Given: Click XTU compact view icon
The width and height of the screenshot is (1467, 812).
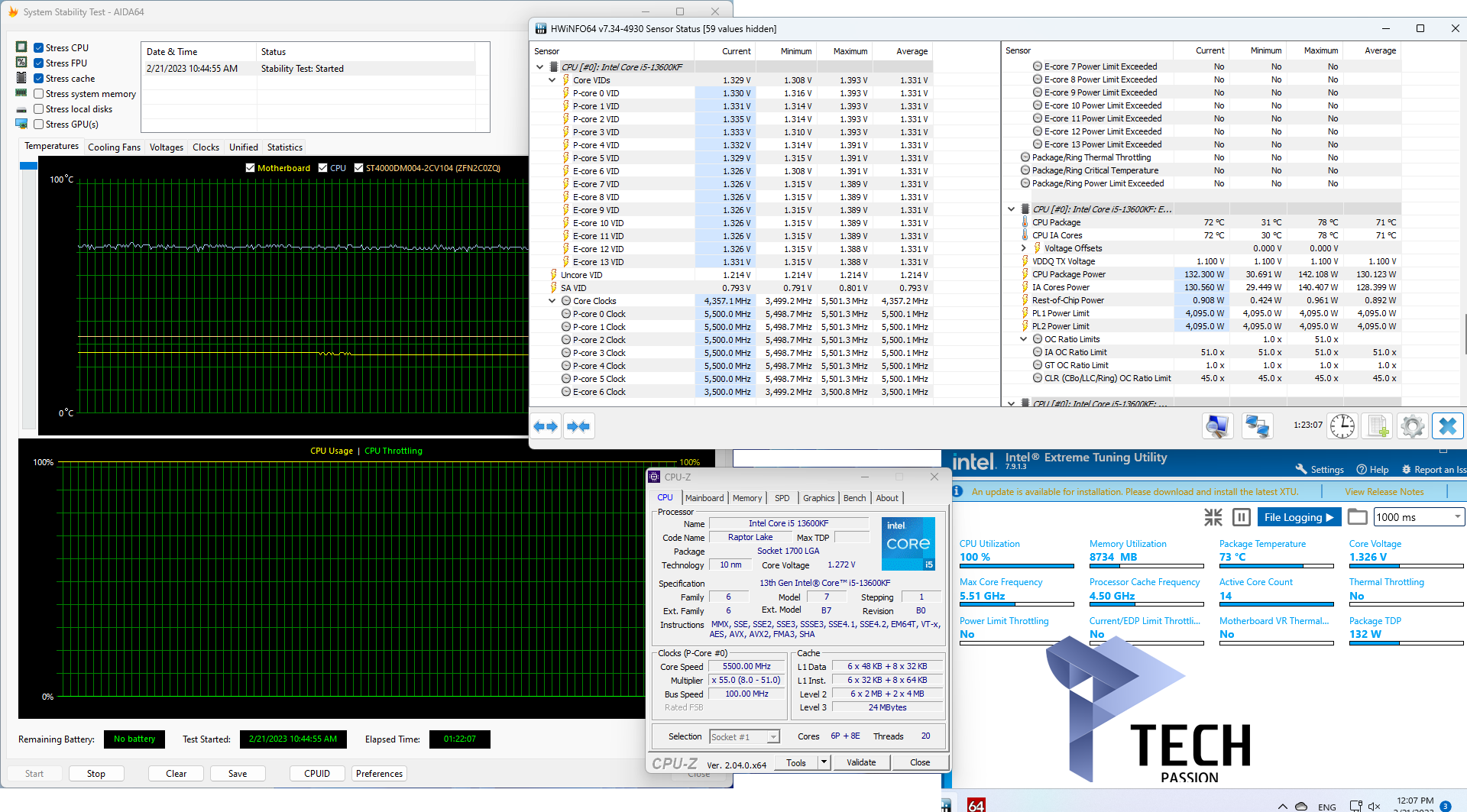Looking at the screenshot, I should tap(1213, 517).
